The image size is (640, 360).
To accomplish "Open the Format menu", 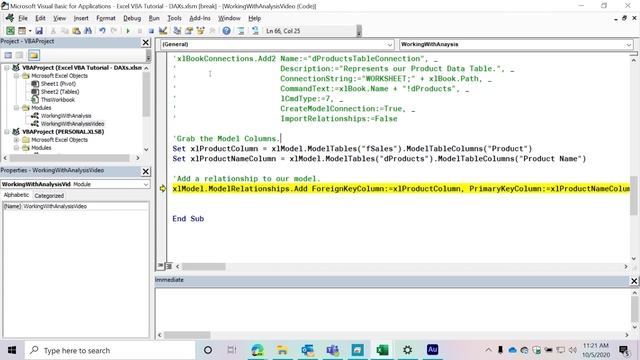I will (106, 18).
